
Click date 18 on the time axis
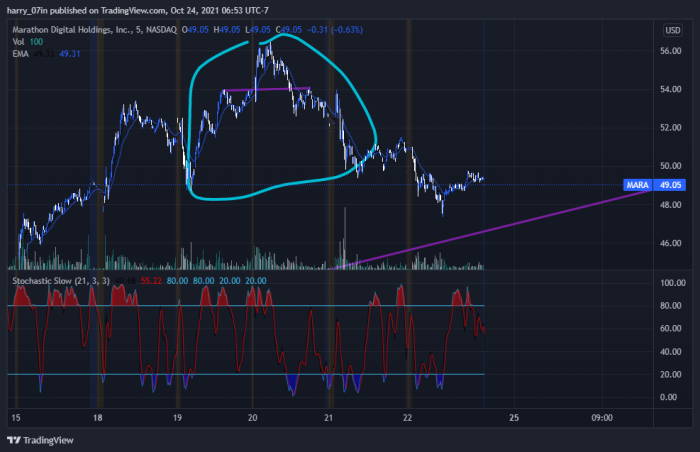coord(97,418)
